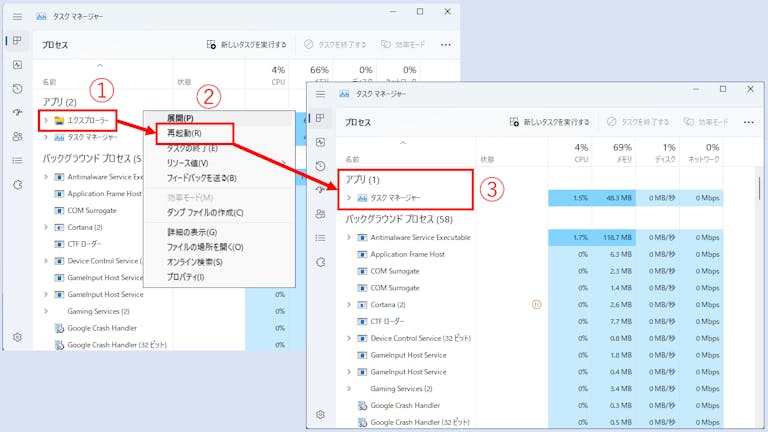Image resolution: width=768 pixels, height=432 pixels.
Task: Click Antimalware Service Executable icon in front window
Action: click(362, 238)
